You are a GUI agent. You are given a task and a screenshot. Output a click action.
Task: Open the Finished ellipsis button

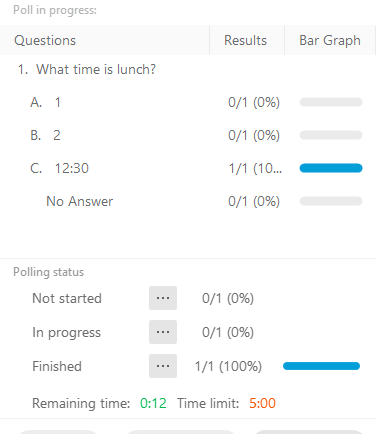coord(163,366)
